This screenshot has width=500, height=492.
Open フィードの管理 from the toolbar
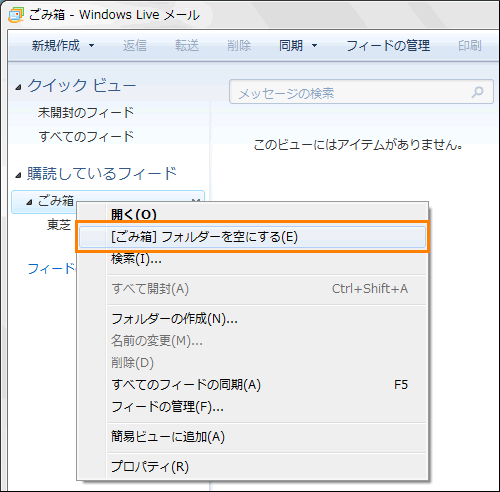pos(388,46)
